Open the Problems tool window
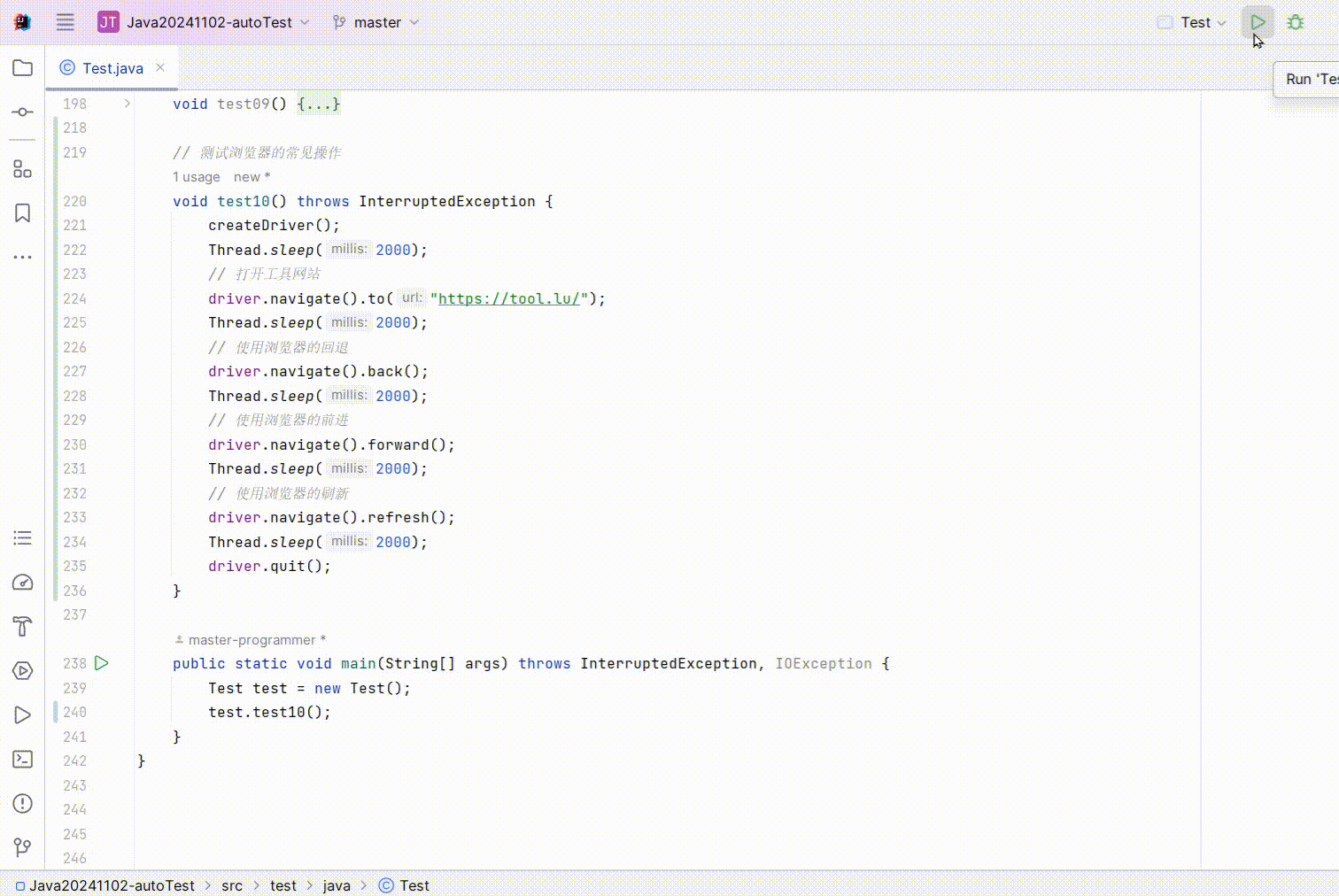The height and width of the screenshot is (896, 1339). pyautogui.click(x=23, y=803)
